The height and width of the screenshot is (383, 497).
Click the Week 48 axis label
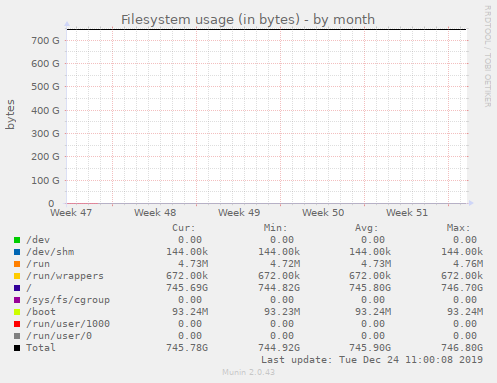[155, 213]
